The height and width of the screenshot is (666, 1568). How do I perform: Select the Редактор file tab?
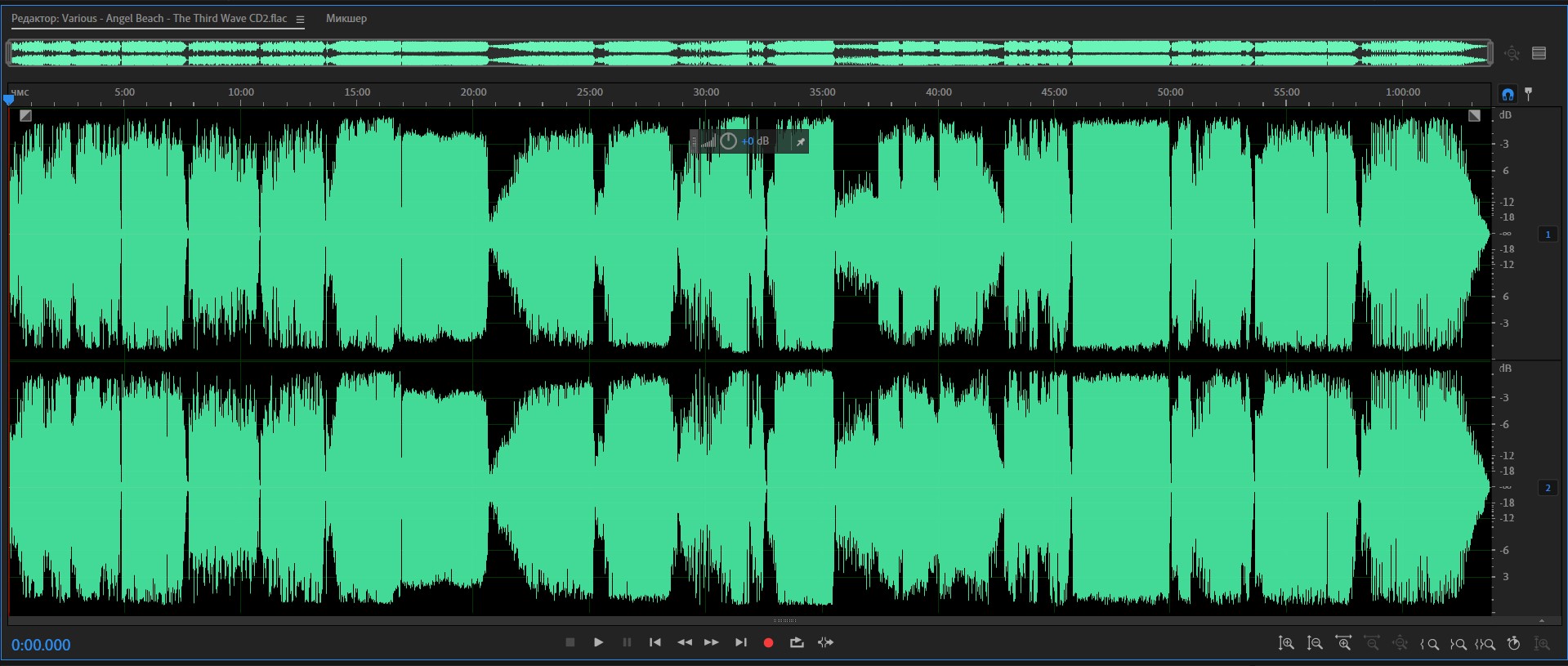pos(149,18)
